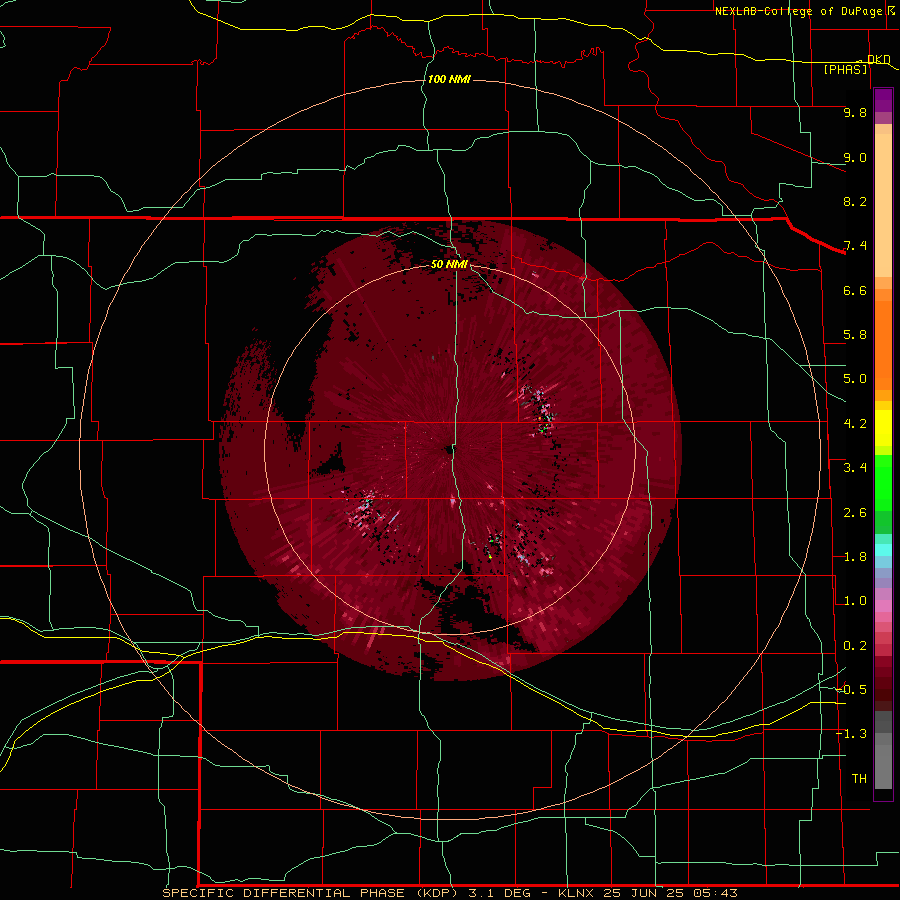Click the 5.8 scale value
Screen dimensions: 900x900
tap(855, 335)
